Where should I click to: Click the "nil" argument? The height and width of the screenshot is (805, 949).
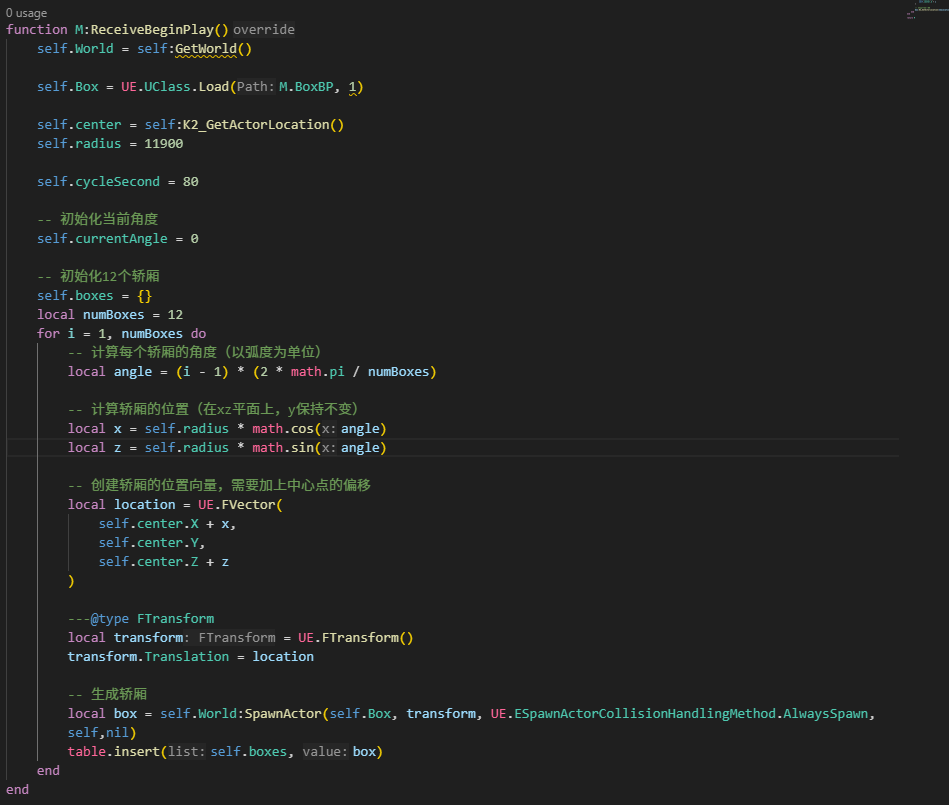click(x=117, y=733)
